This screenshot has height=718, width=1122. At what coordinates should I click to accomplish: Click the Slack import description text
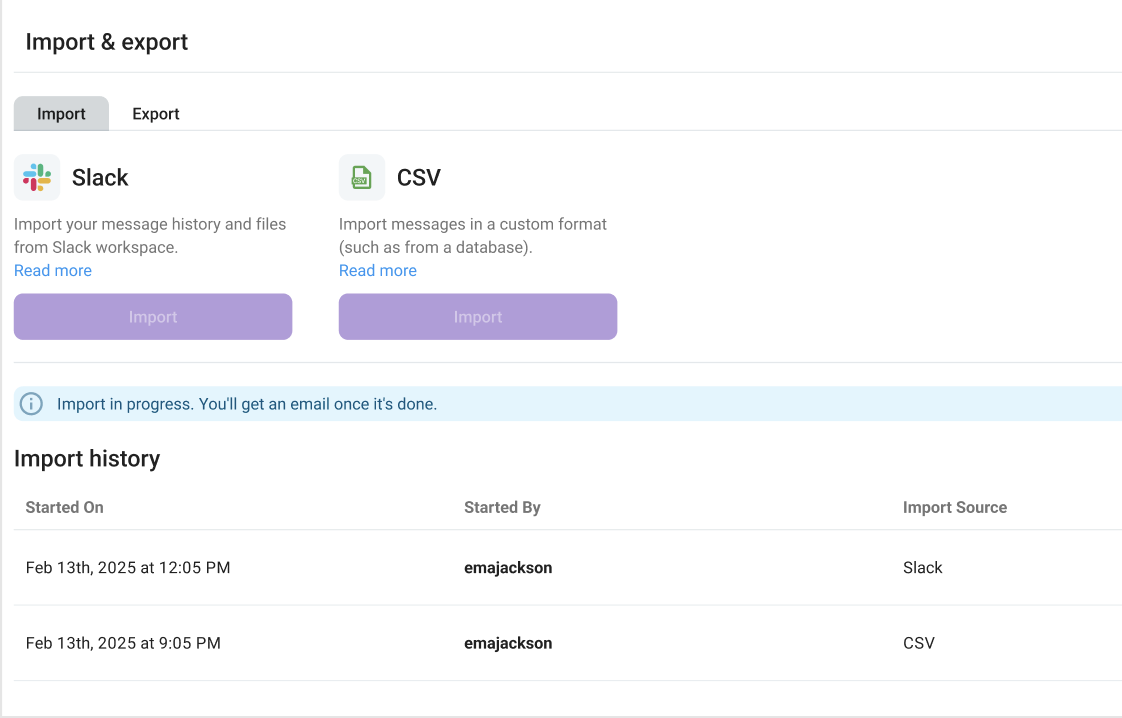pyautogui.click(x=150, y=236)
